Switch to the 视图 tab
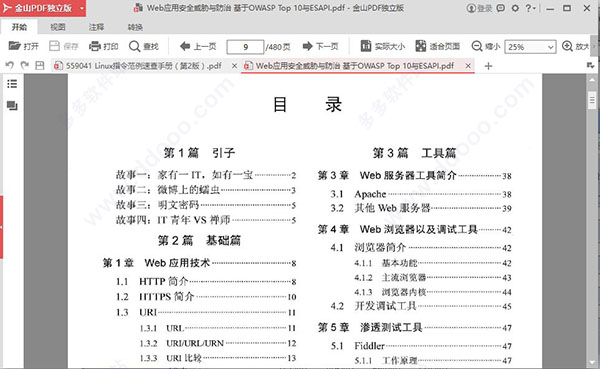 pyautogui.click(x=58, y=27)
